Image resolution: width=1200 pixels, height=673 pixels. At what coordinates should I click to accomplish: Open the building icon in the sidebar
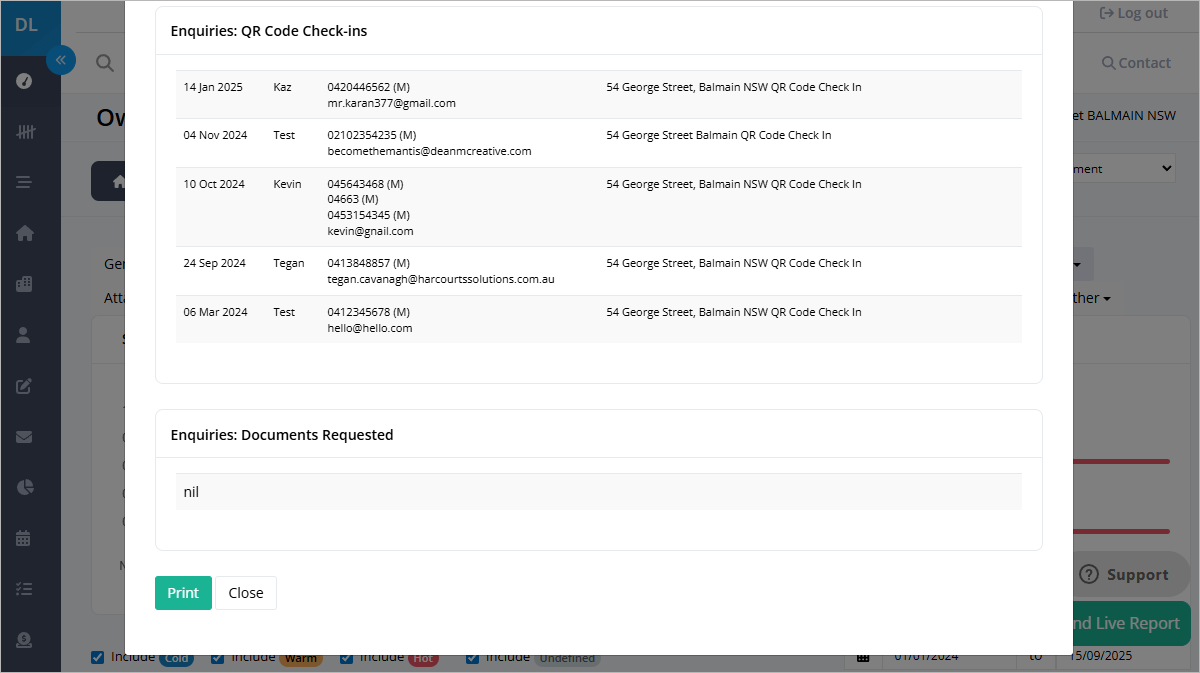pos(25,284)
